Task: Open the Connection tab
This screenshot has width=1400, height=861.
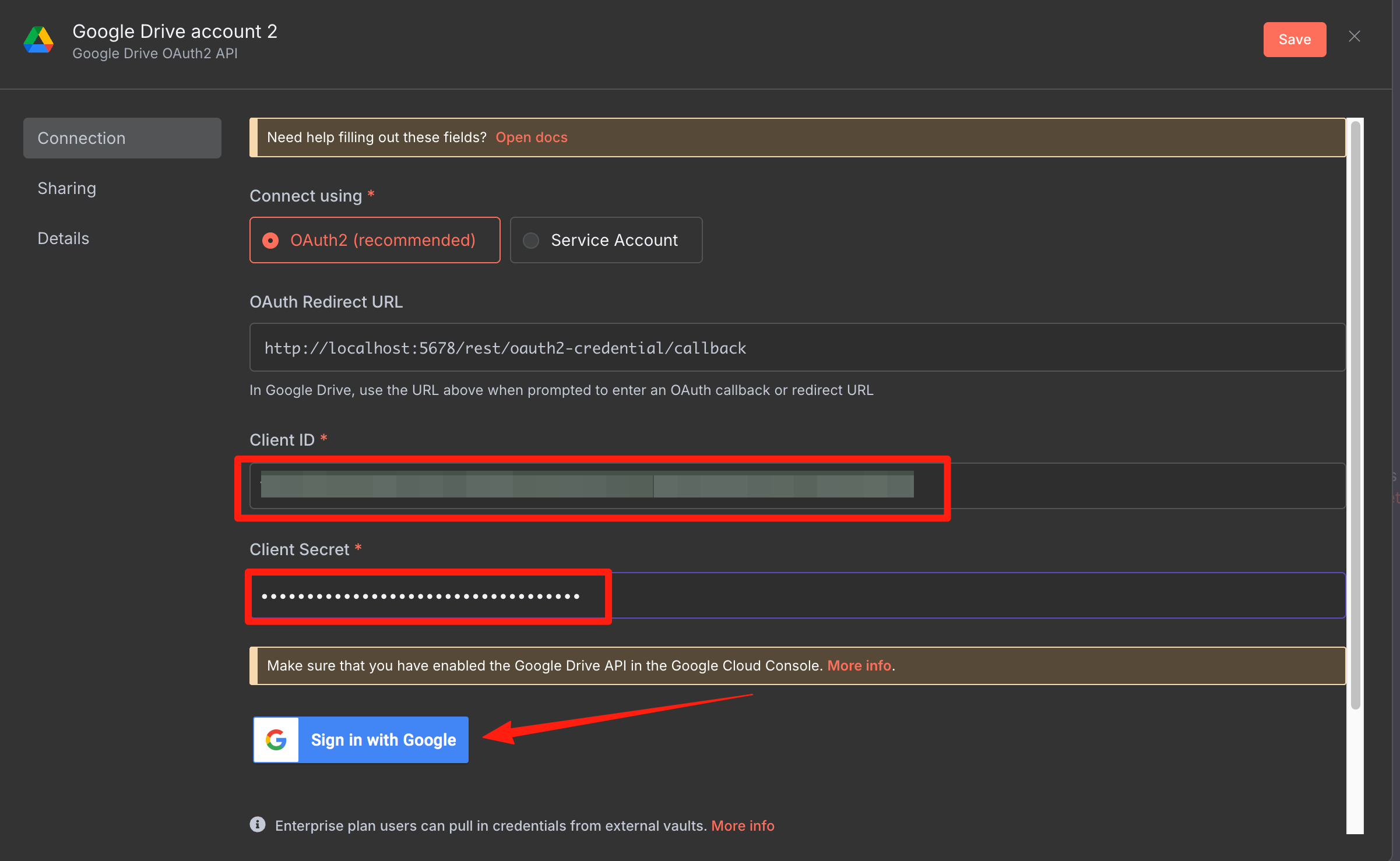Action: [x=122, y=138]
